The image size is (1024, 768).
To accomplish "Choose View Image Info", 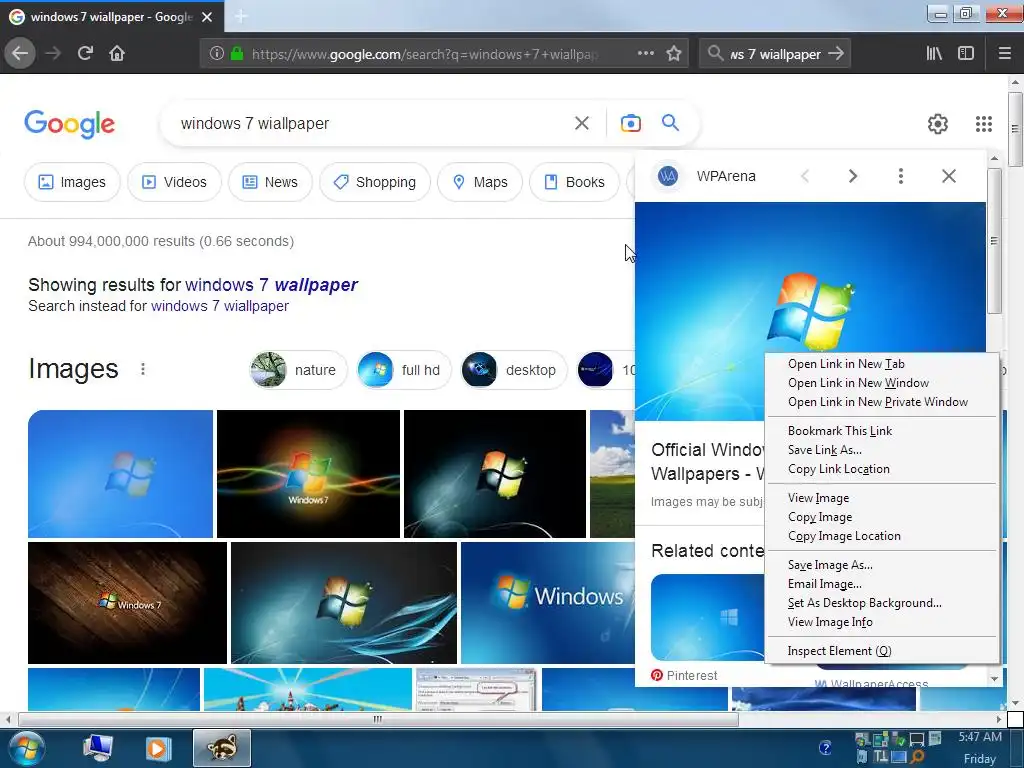I will click(882, 622).
